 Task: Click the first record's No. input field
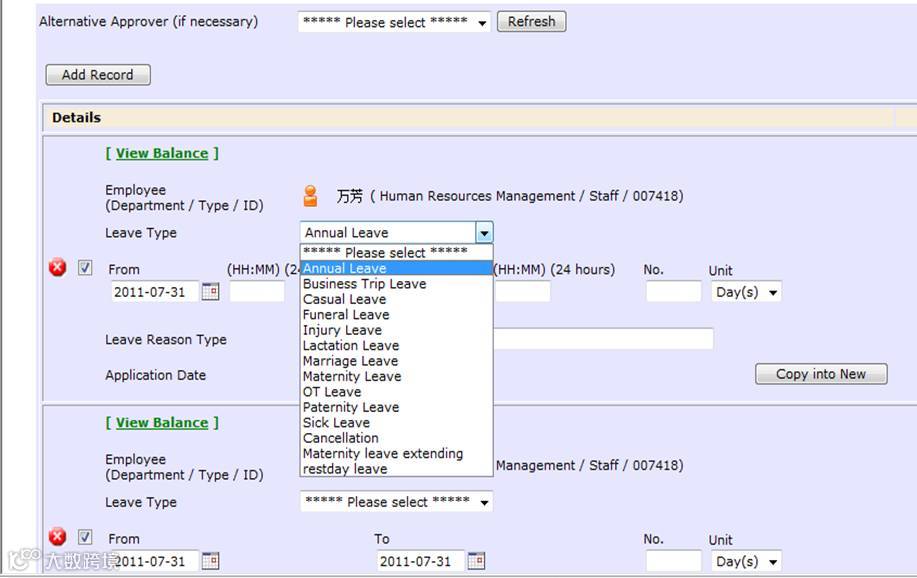pyautogui.click(x=673, y=292)
